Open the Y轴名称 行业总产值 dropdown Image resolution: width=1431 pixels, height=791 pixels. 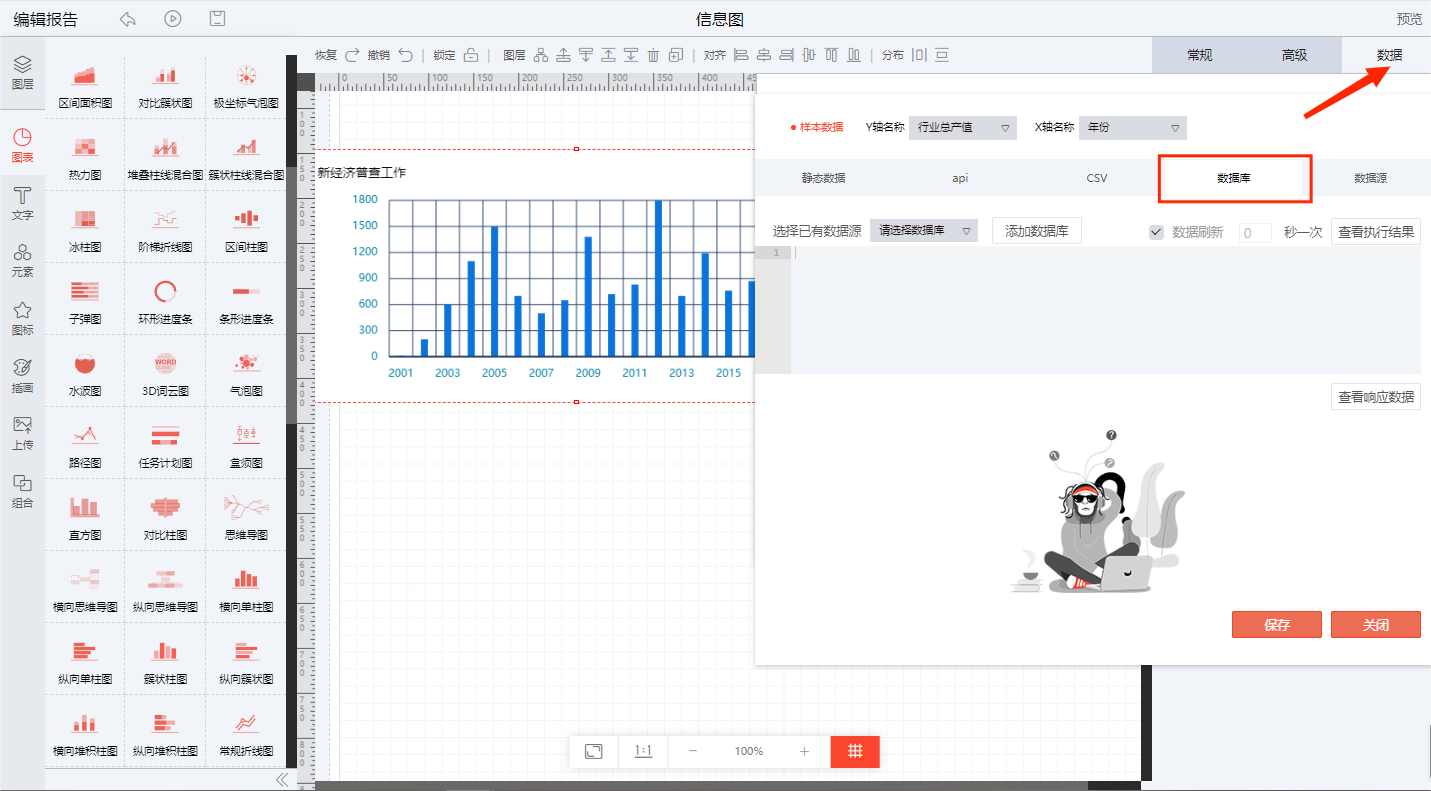pyautogui.click(x=963, y=127)
